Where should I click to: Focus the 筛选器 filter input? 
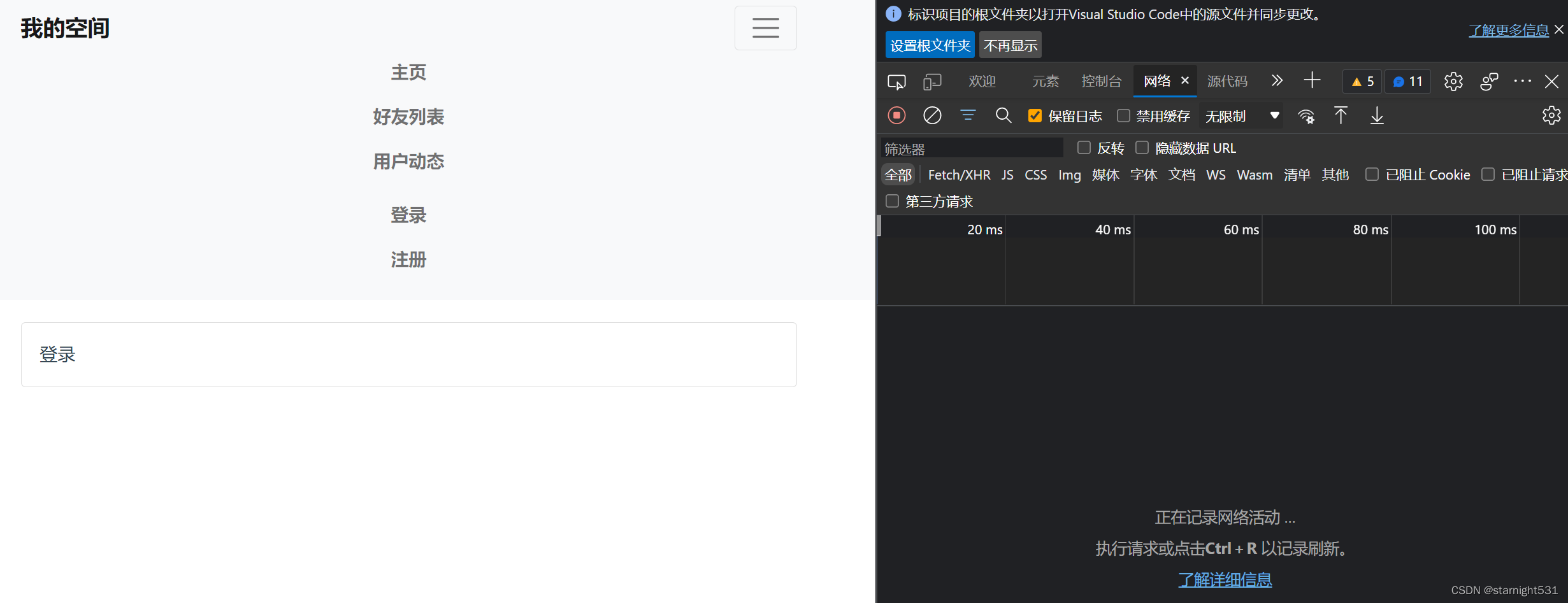point(972,148)
